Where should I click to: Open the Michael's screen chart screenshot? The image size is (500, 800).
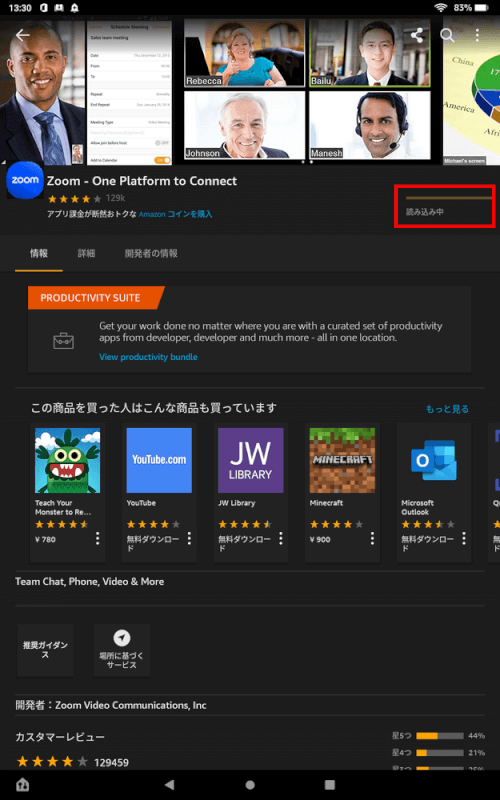tap(471, 92)
